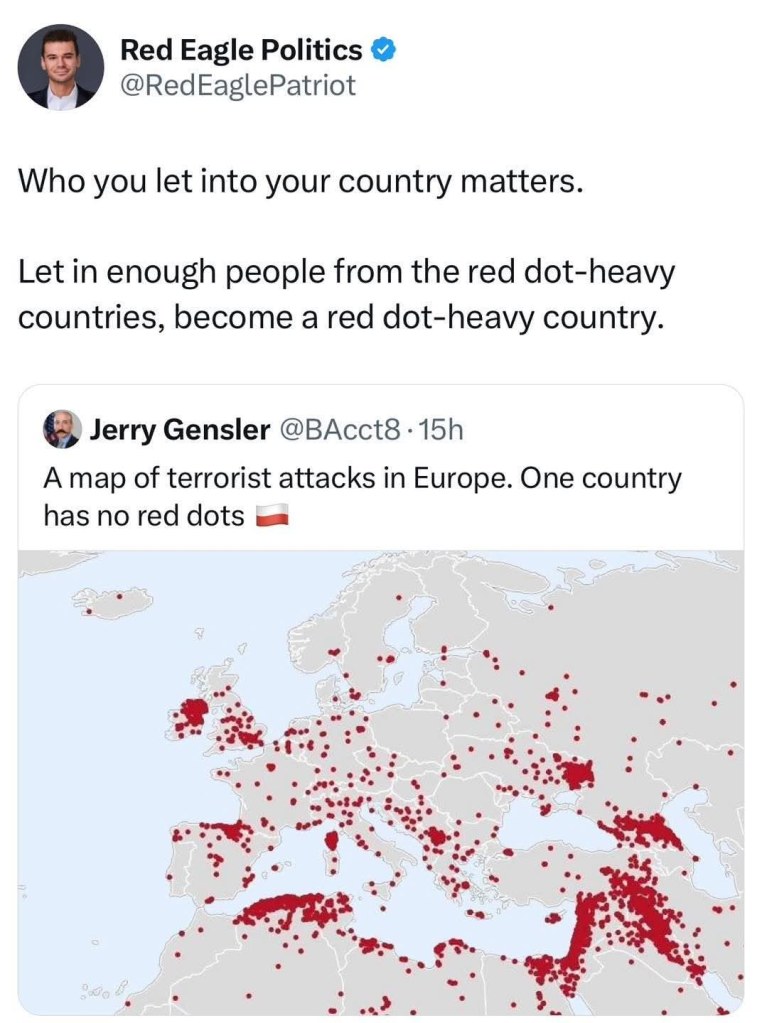Open Red Eagle Politics profile picture
This screenshot has width=762, height=1023.
[61, 67]
